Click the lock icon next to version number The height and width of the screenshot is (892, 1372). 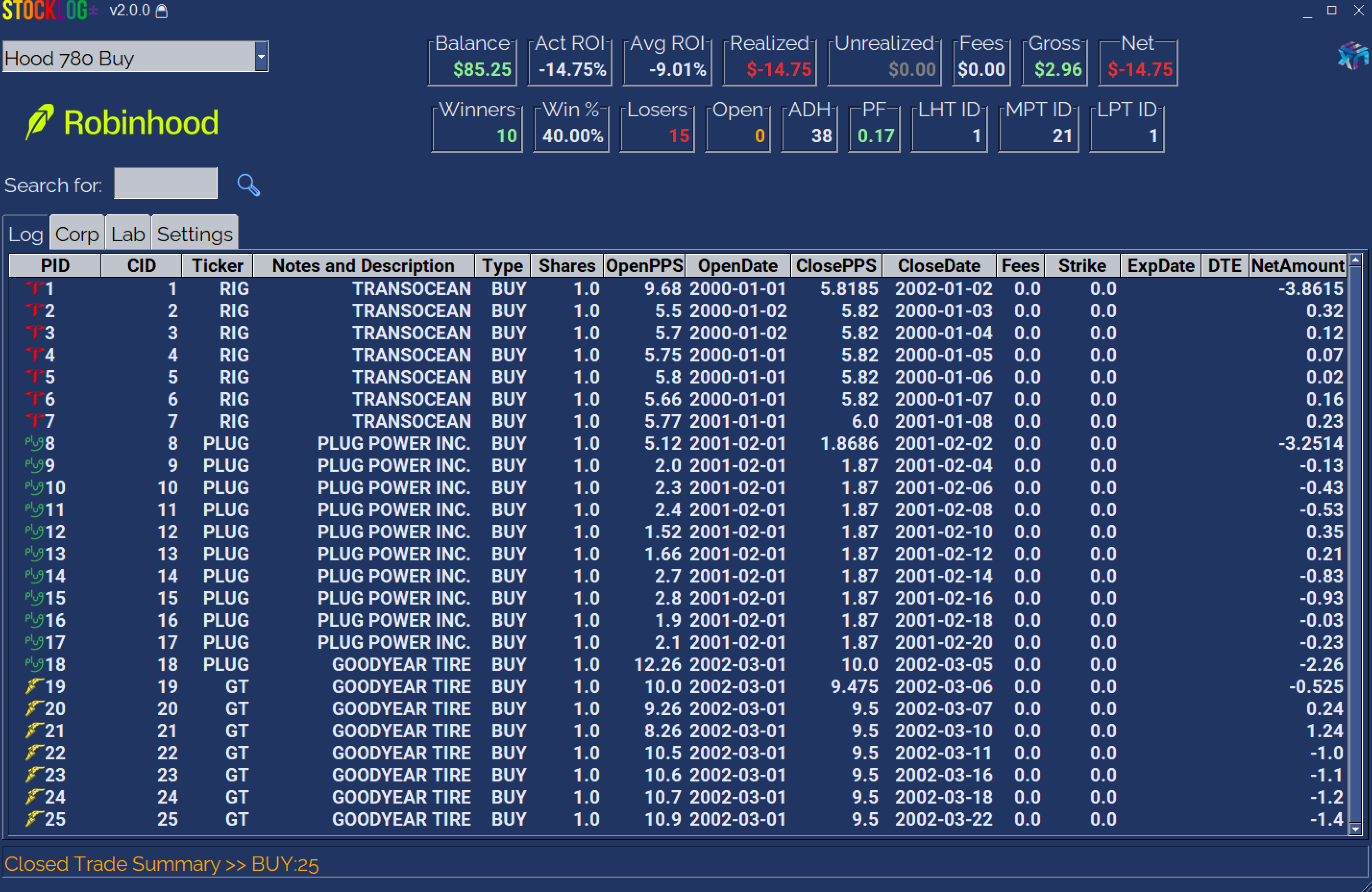point(162,11)
